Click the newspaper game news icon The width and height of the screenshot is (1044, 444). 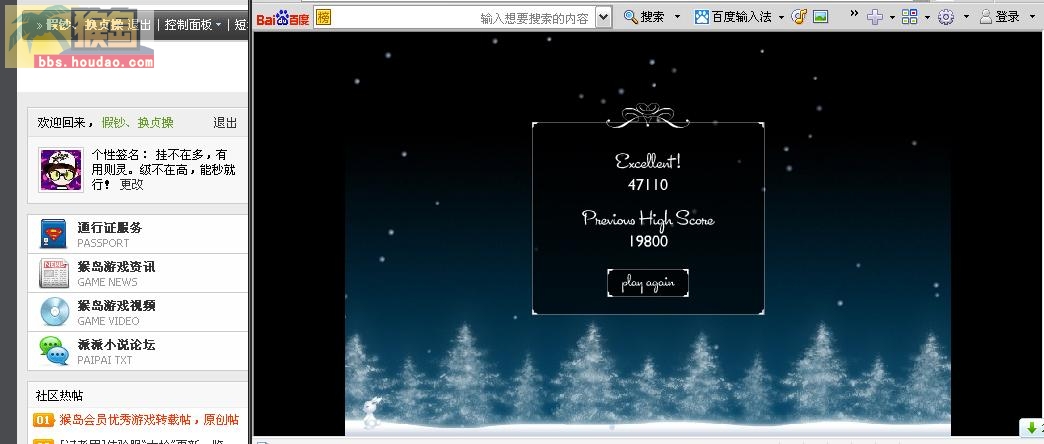pyautogui.click(x=53, y=273)
